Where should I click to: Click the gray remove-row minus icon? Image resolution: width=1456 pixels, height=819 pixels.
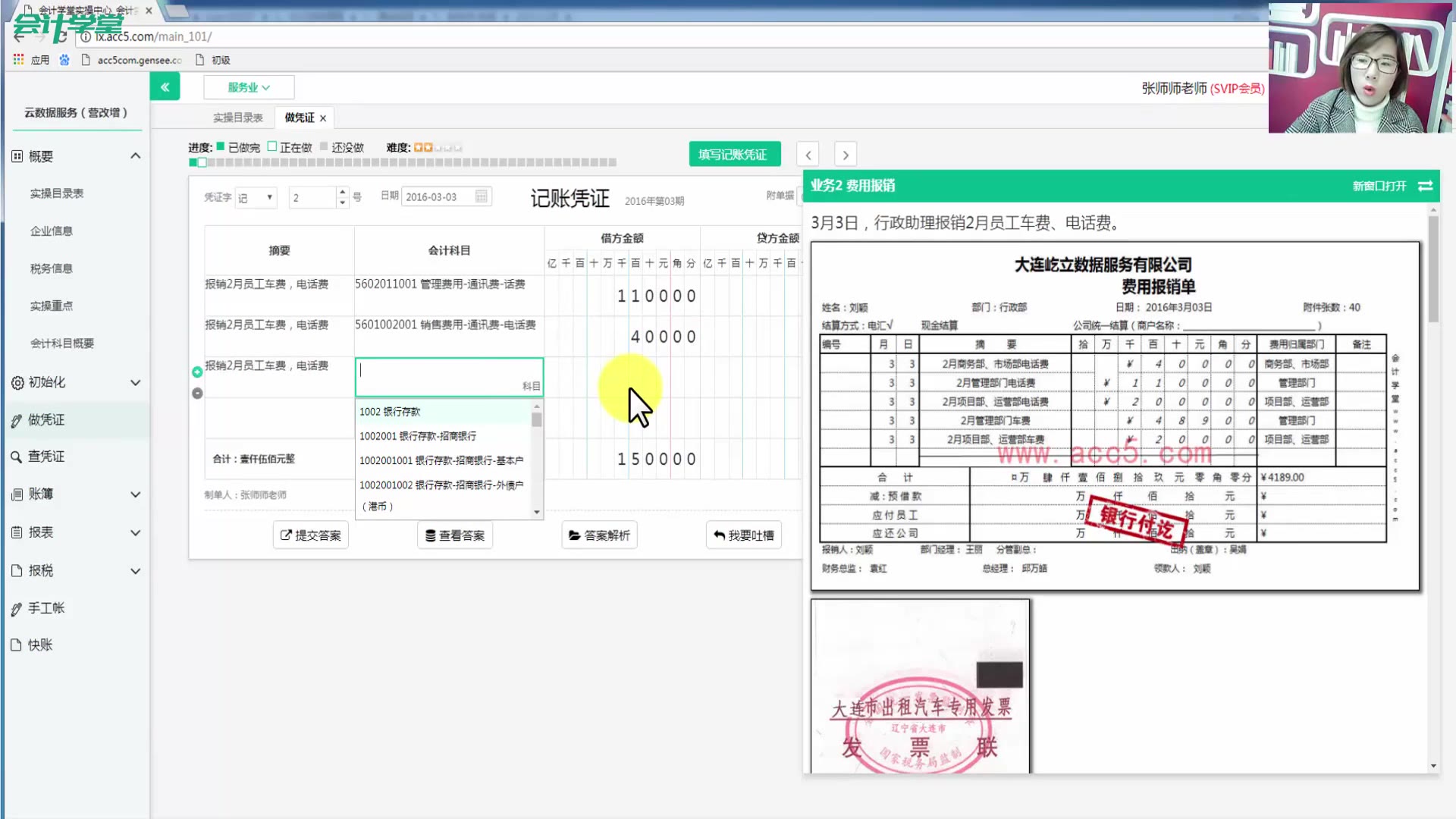[197, 394]
